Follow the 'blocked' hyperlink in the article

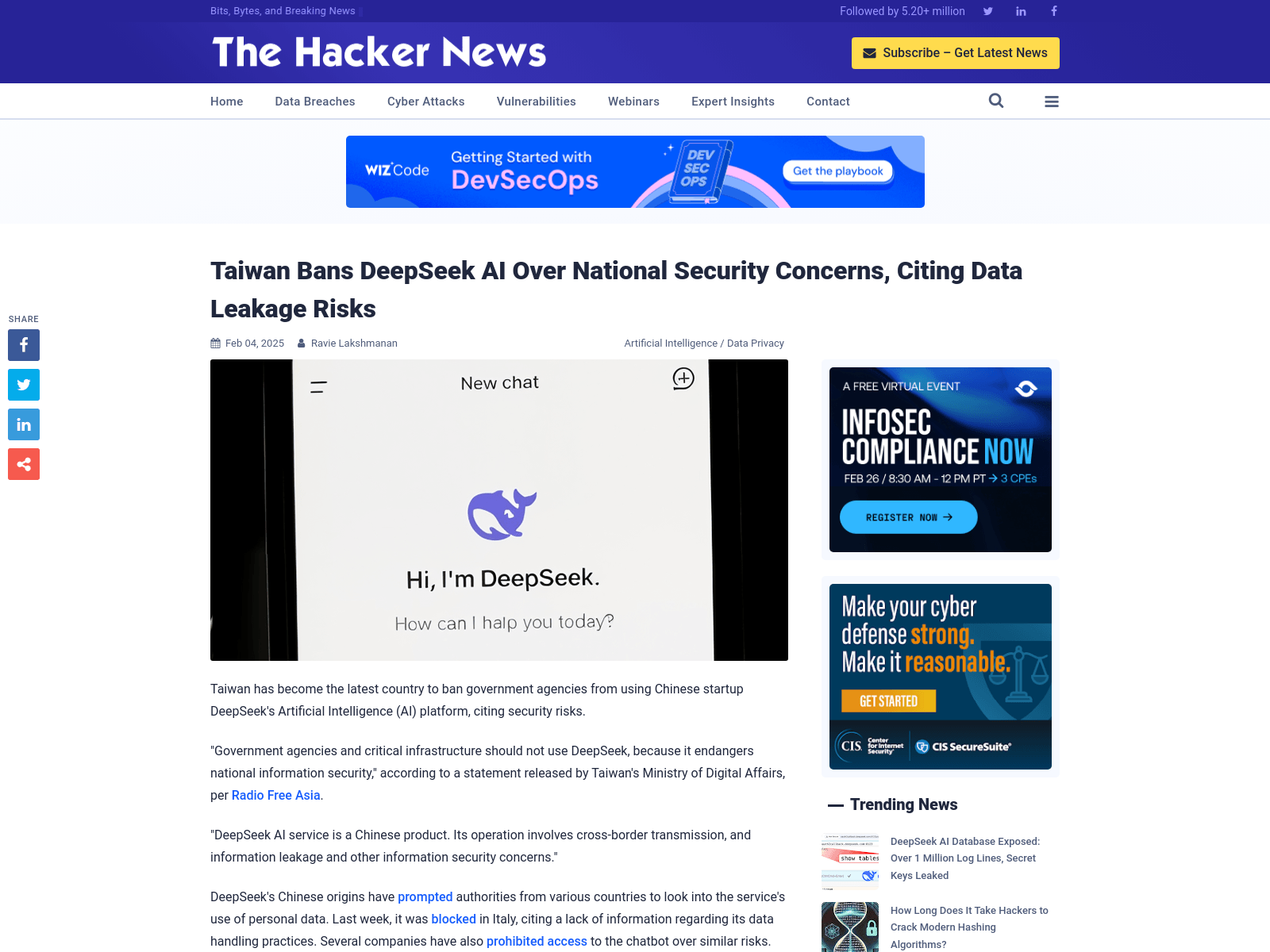[453, 919]
